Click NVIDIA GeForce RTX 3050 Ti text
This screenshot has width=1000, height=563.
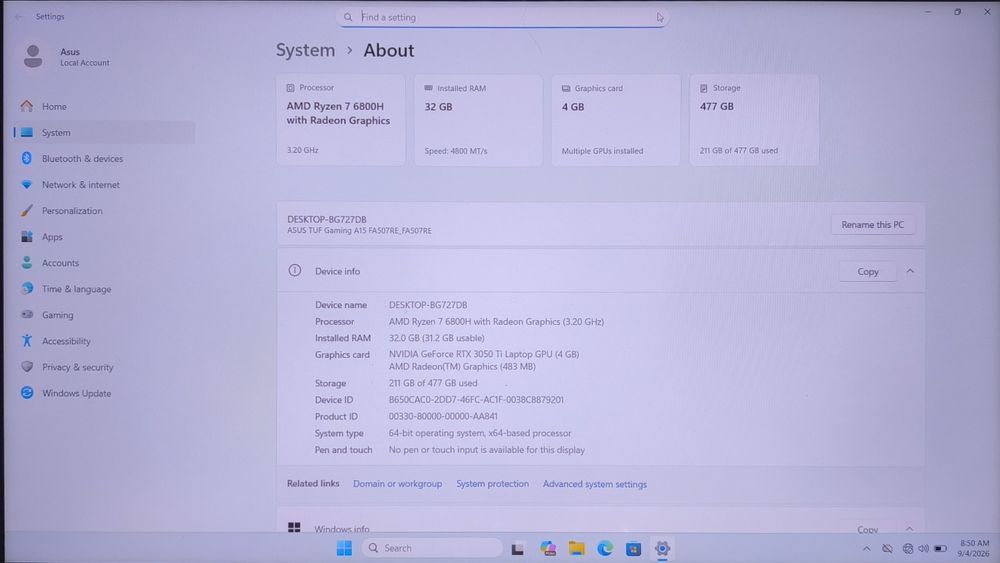pos(484,354)
